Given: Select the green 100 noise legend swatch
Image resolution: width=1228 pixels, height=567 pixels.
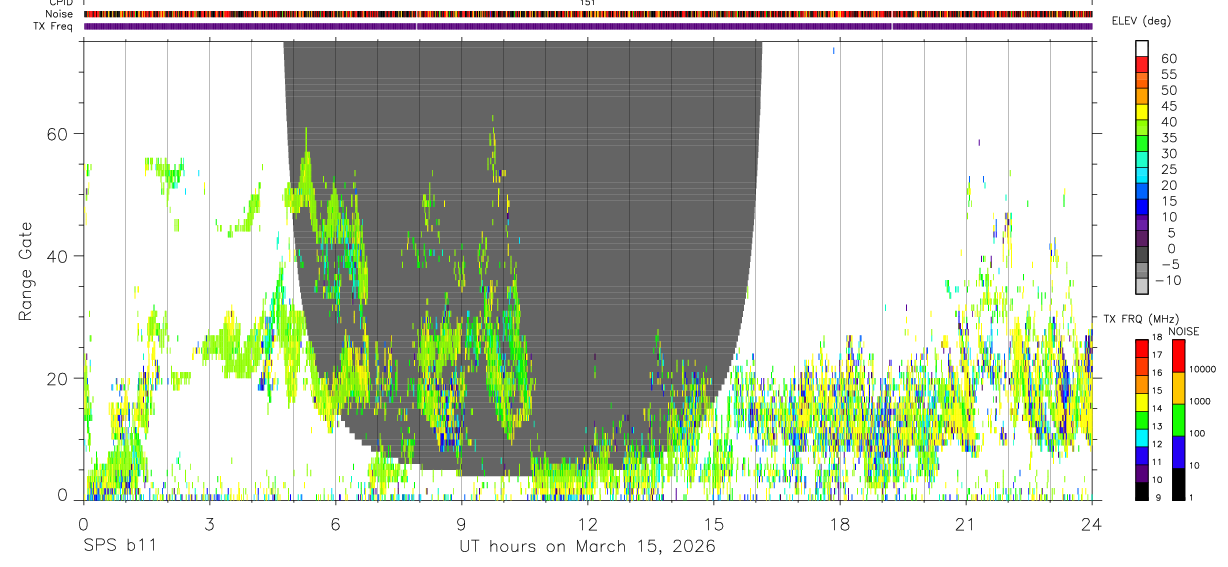Looking at the screenshot, I should 1178,420.
